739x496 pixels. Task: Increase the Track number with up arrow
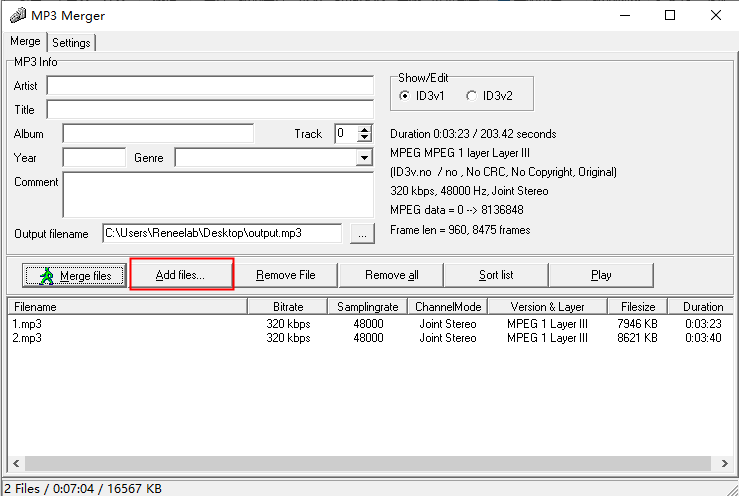(364, 130)
